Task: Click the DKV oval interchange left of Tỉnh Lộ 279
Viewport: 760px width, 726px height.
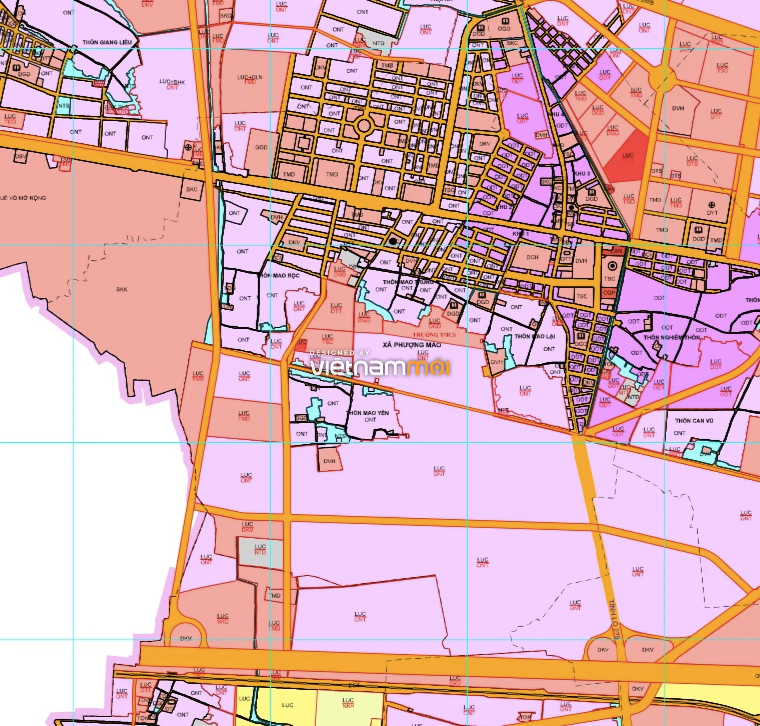Action: pos(603,649)
